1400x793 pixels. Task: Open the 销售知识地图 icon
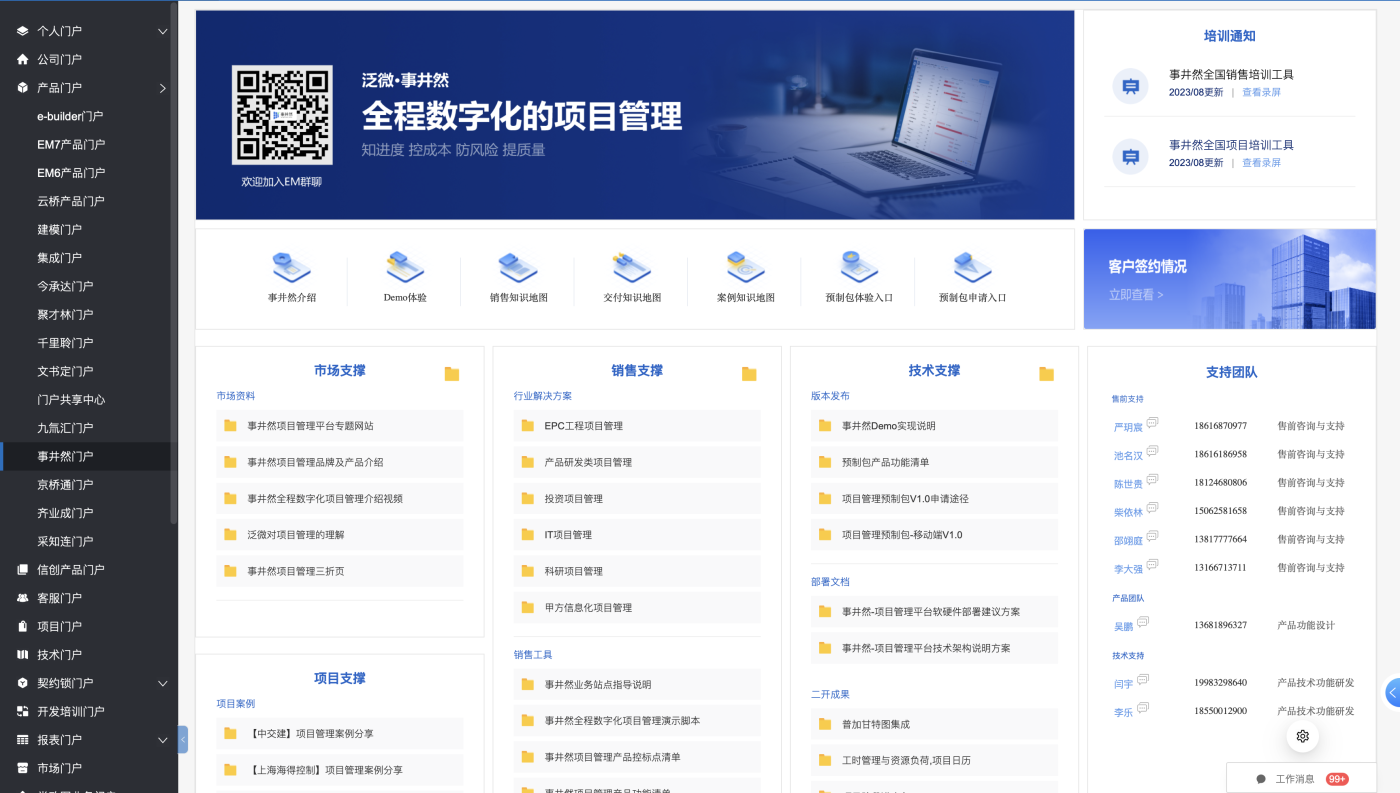[x=518, y=268]
